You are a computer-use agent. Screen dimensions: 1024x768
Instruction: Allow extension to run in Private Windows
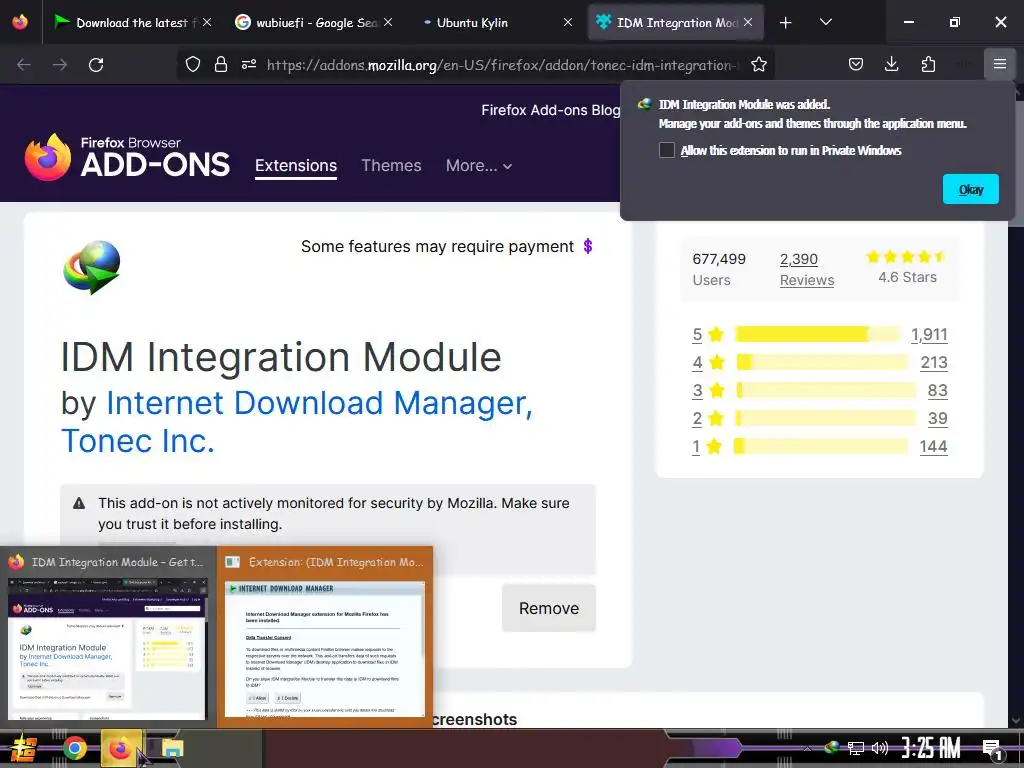[x=667, y=150]
